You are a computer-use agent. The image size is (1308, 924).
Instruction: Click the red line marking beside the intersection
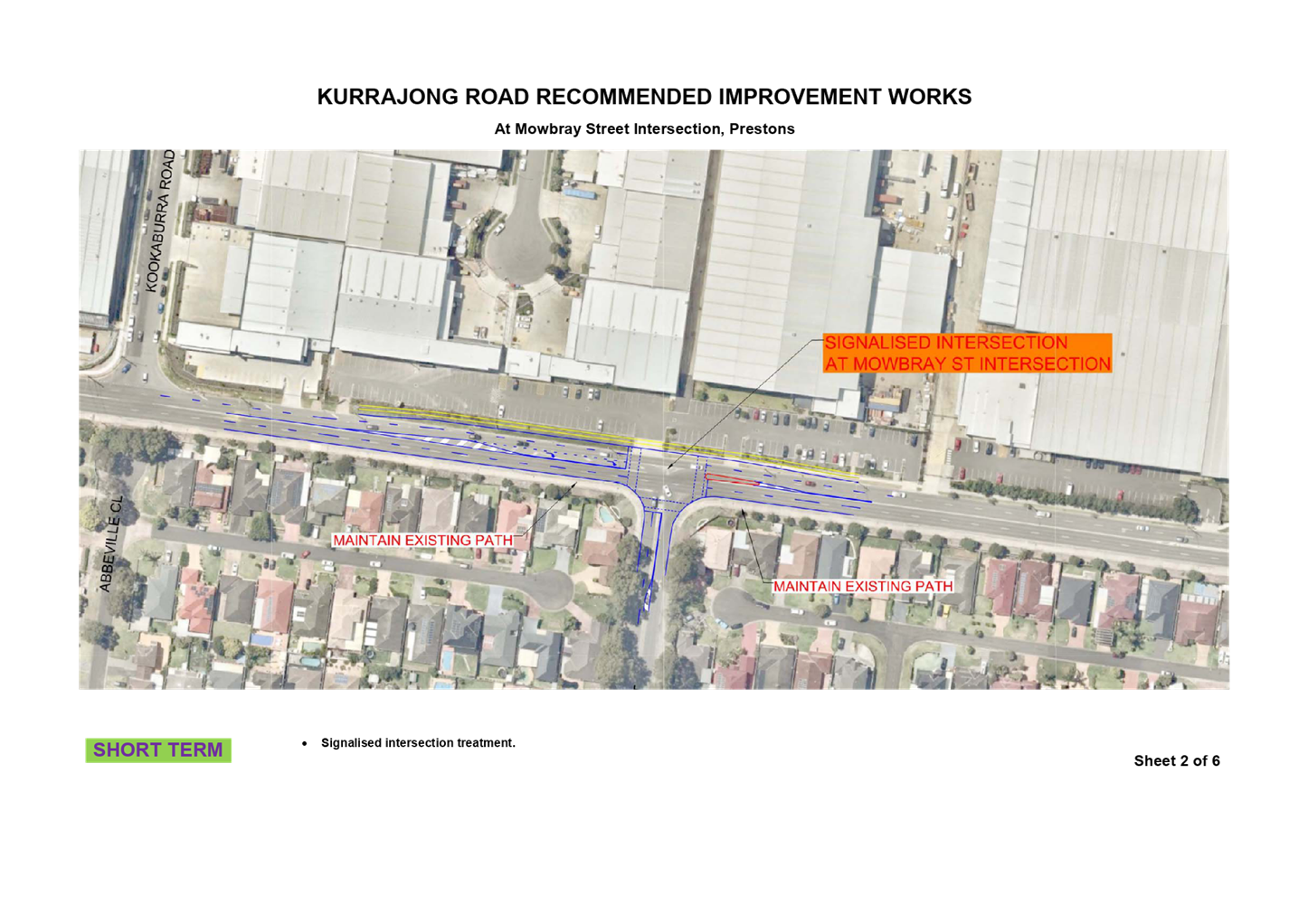tap(731, 479)
